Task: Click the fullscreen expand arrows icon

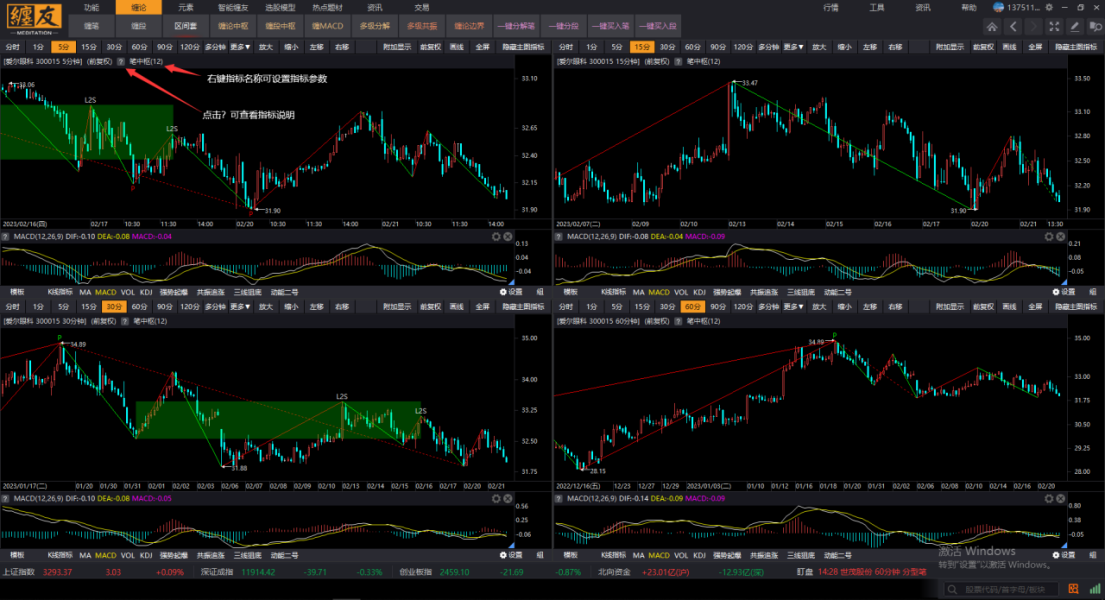Action: pyautogui.click(x=1055, y=26)
